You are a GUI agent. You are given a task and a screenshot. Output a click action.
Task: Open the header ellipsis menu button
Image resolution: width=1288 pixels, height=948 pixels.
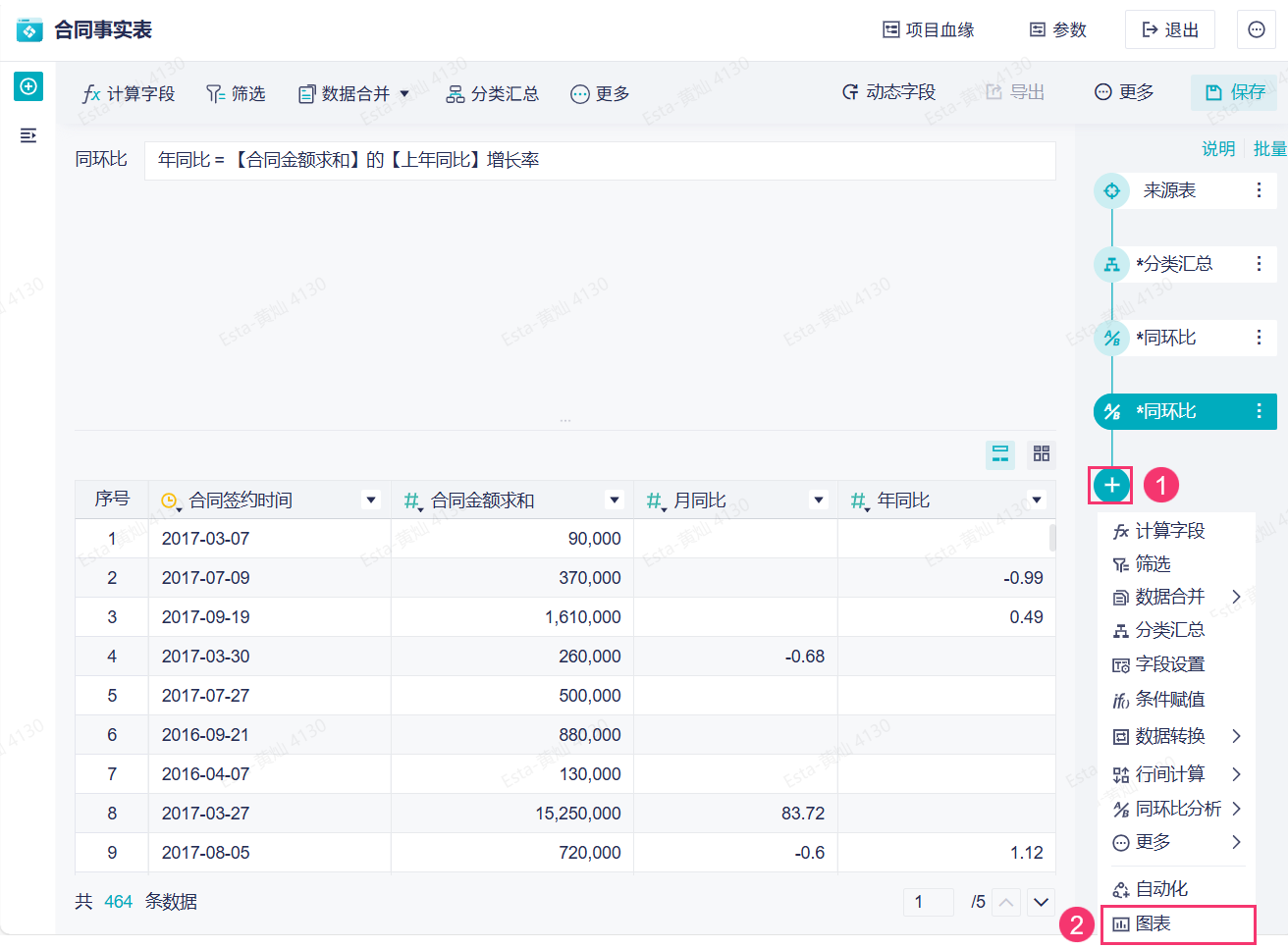click(x=1257, y=30)
